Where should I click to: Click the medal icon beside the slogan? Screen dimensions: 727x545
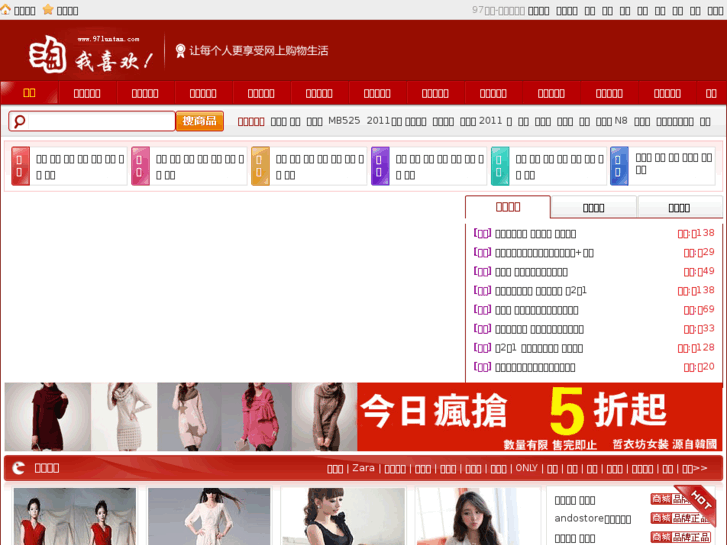point(180,51)
